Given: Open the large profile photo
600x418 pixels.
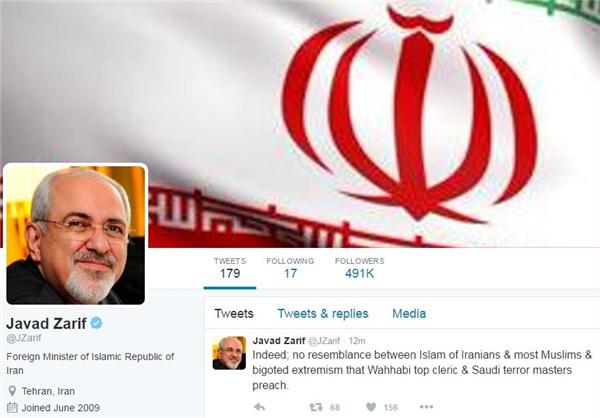Looking at the screenshot, I should (x=75, y=235).
